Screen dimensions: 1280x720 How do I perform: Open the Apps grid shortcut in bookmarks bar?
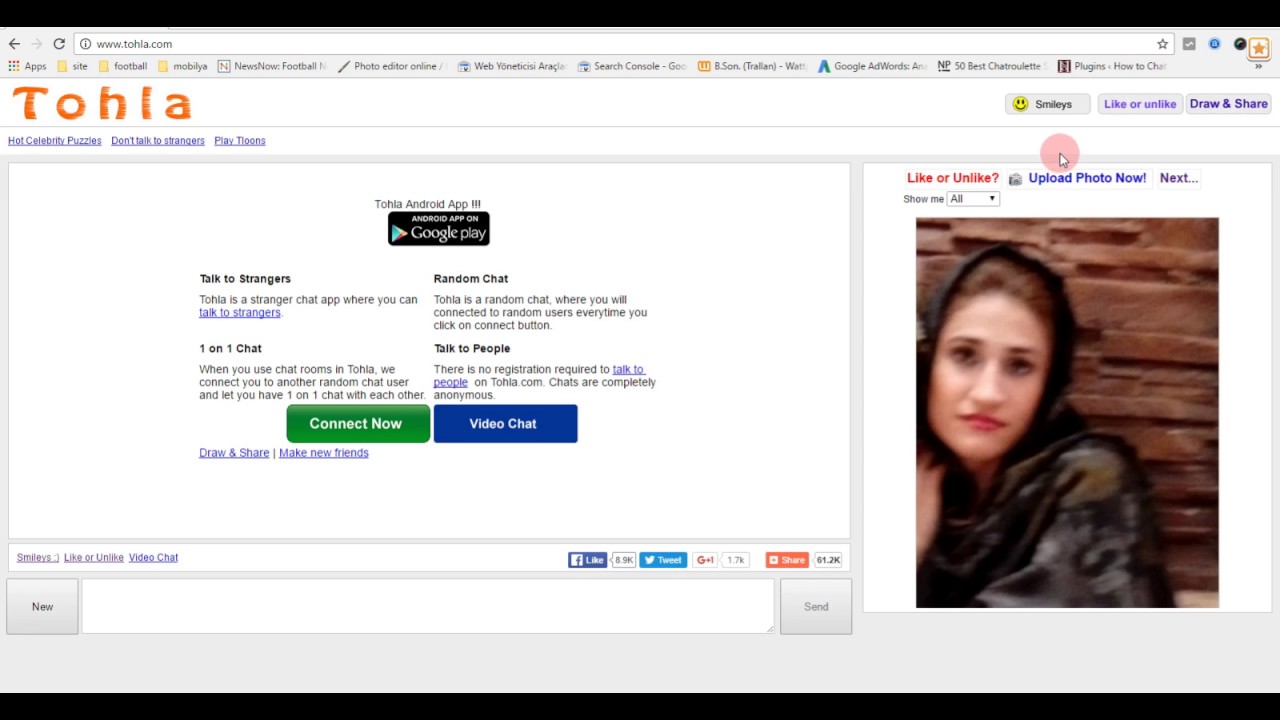pyautogui.click(x=28, y=66)
